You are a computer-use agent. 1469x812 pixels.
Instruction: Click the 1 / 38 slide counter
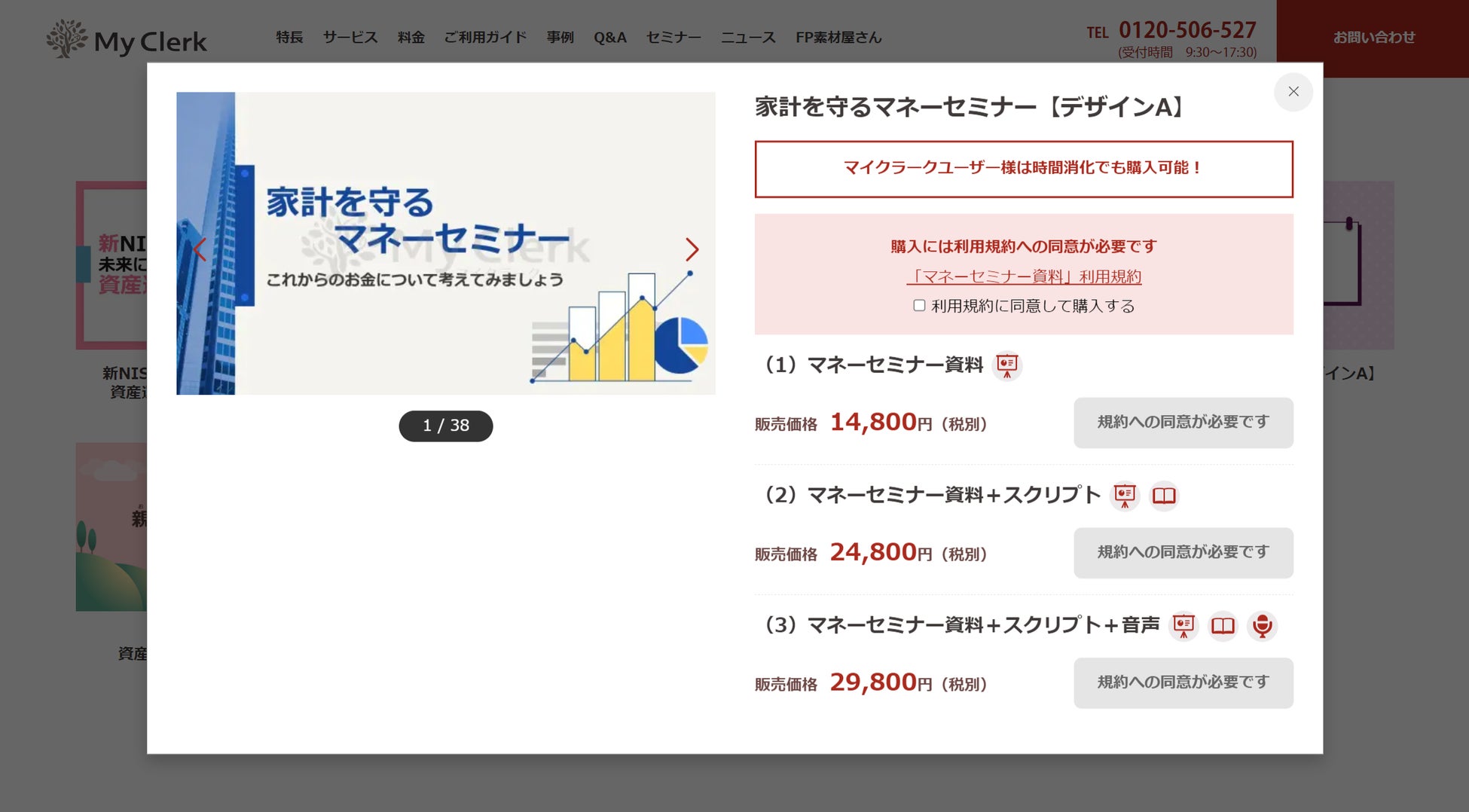pos(445,426)
